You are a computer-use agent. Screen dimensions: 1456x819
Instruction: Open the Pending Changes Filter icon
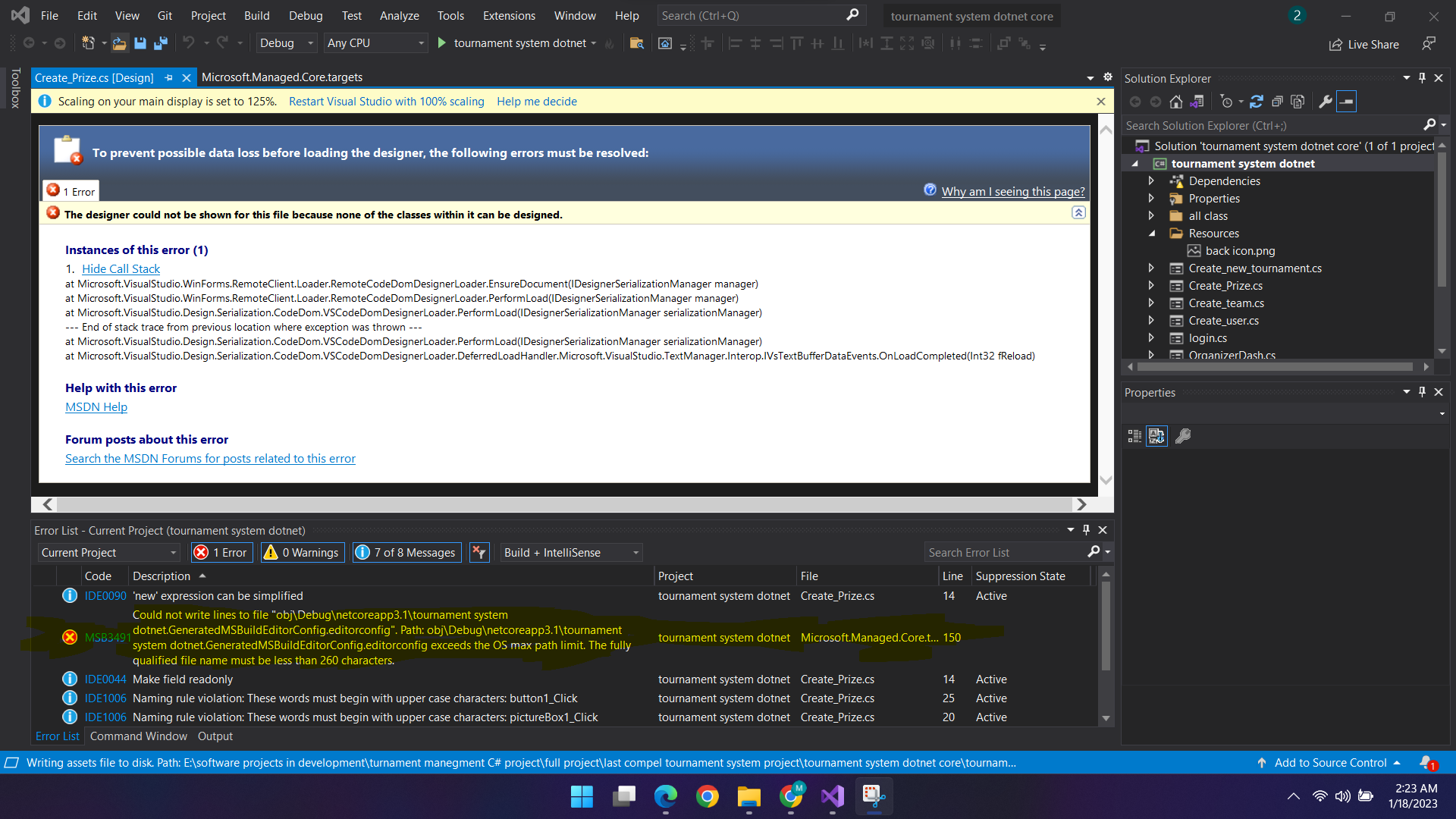1227,102
